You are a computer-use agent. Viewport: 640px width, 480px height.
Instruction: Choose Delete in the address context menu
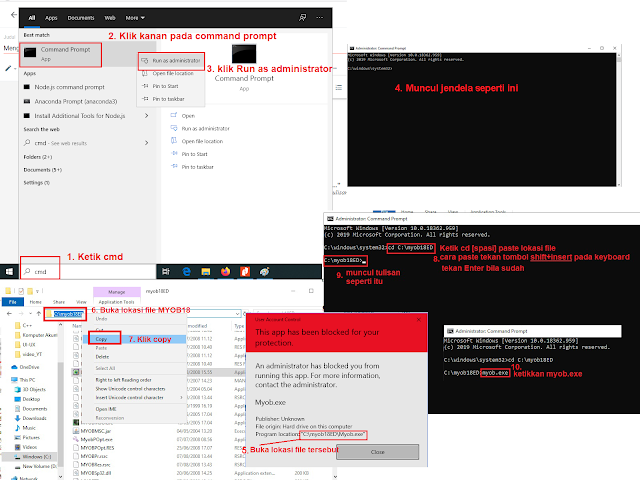click(102, 357)
